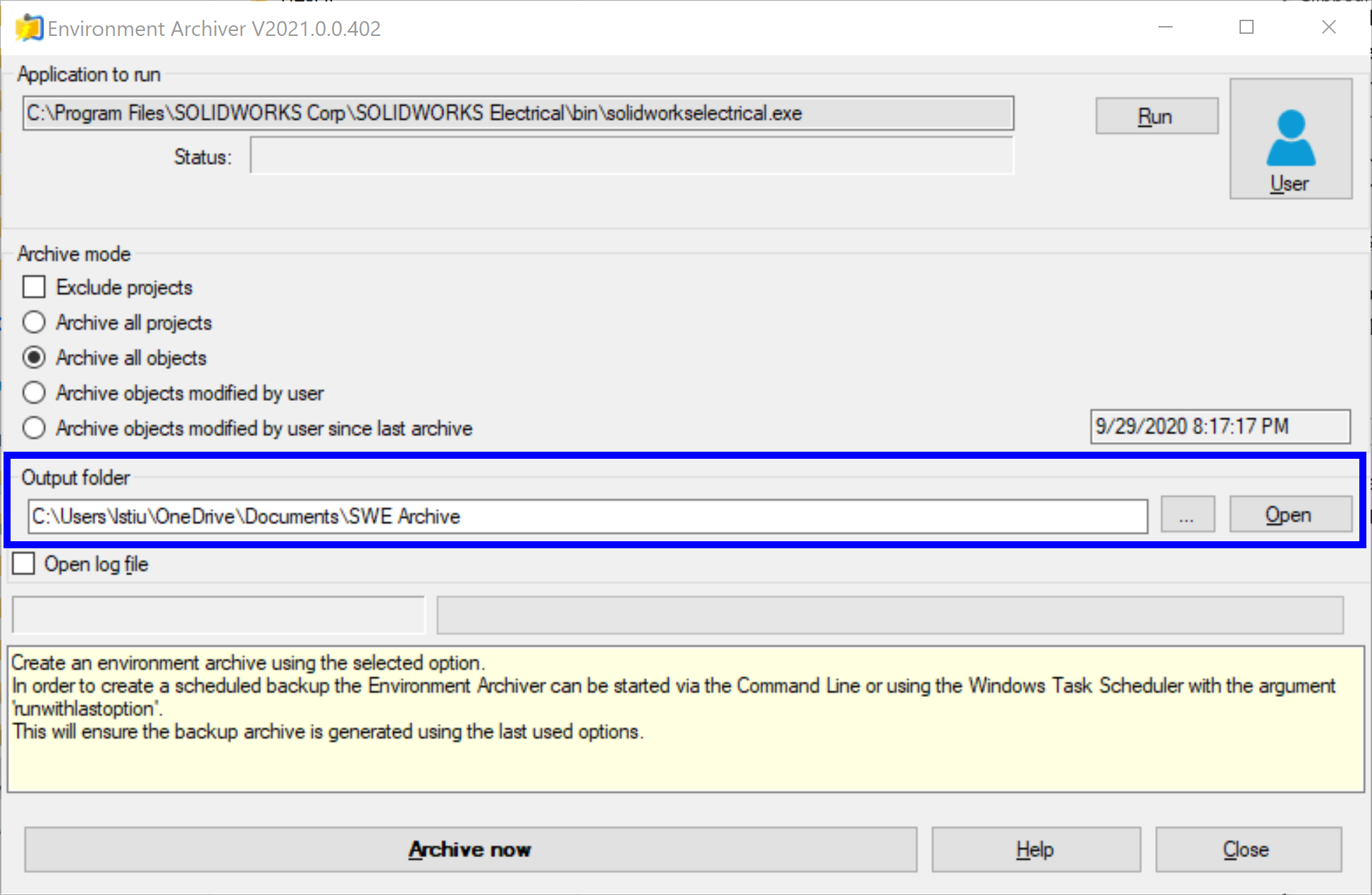1372x895 pixels.
Task: Open the Help button
Action: tap(1034, 849)
